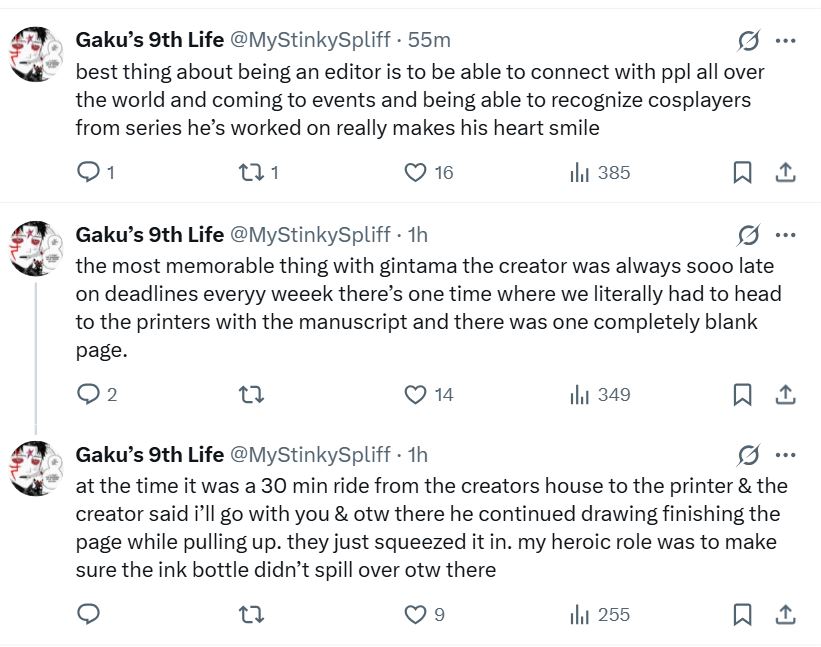Share the first tweet about cosplayers

coord(786,173)
